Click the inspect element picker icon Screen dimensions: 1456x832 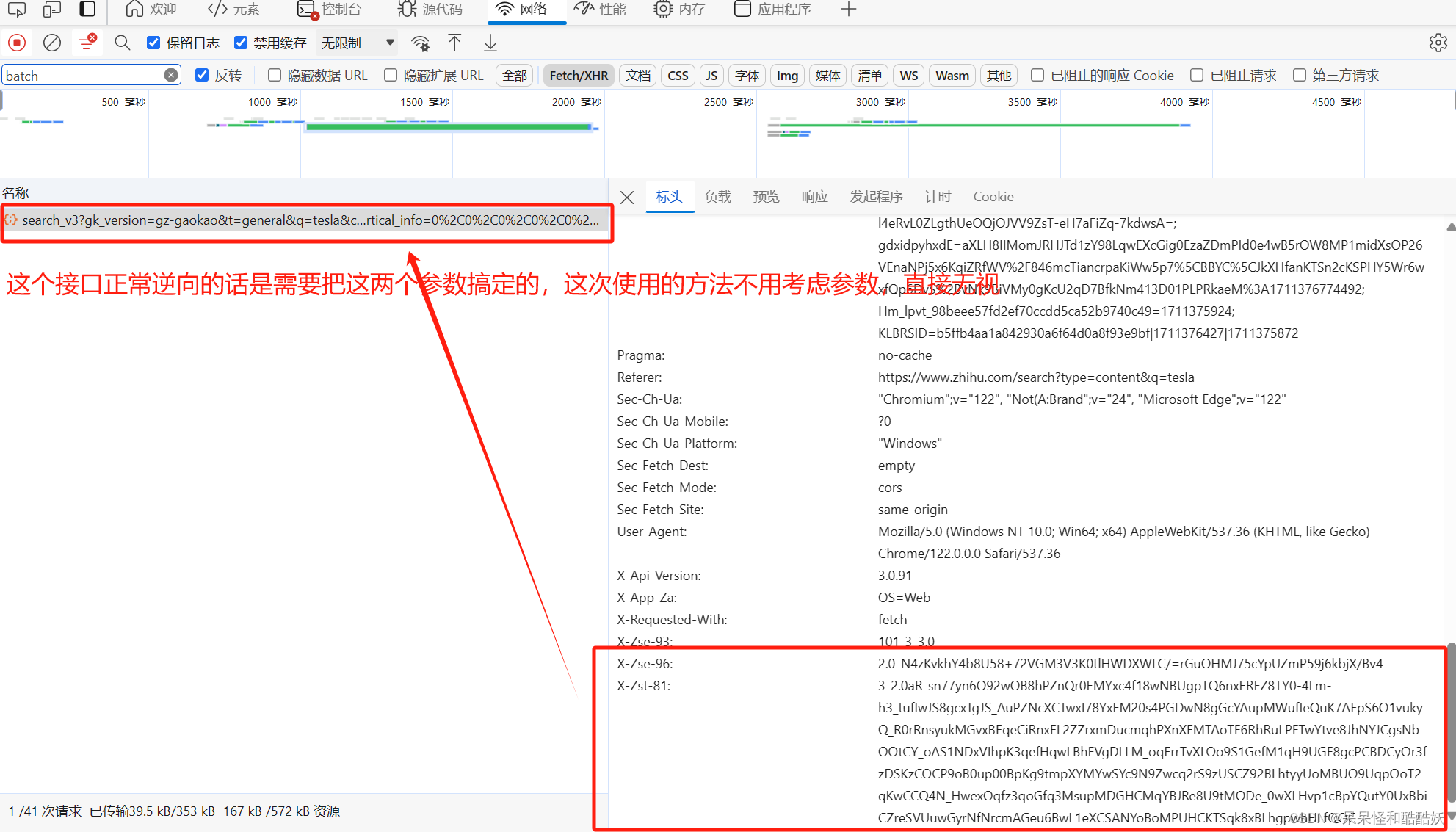pyautogui.click(x=17, y=9)
